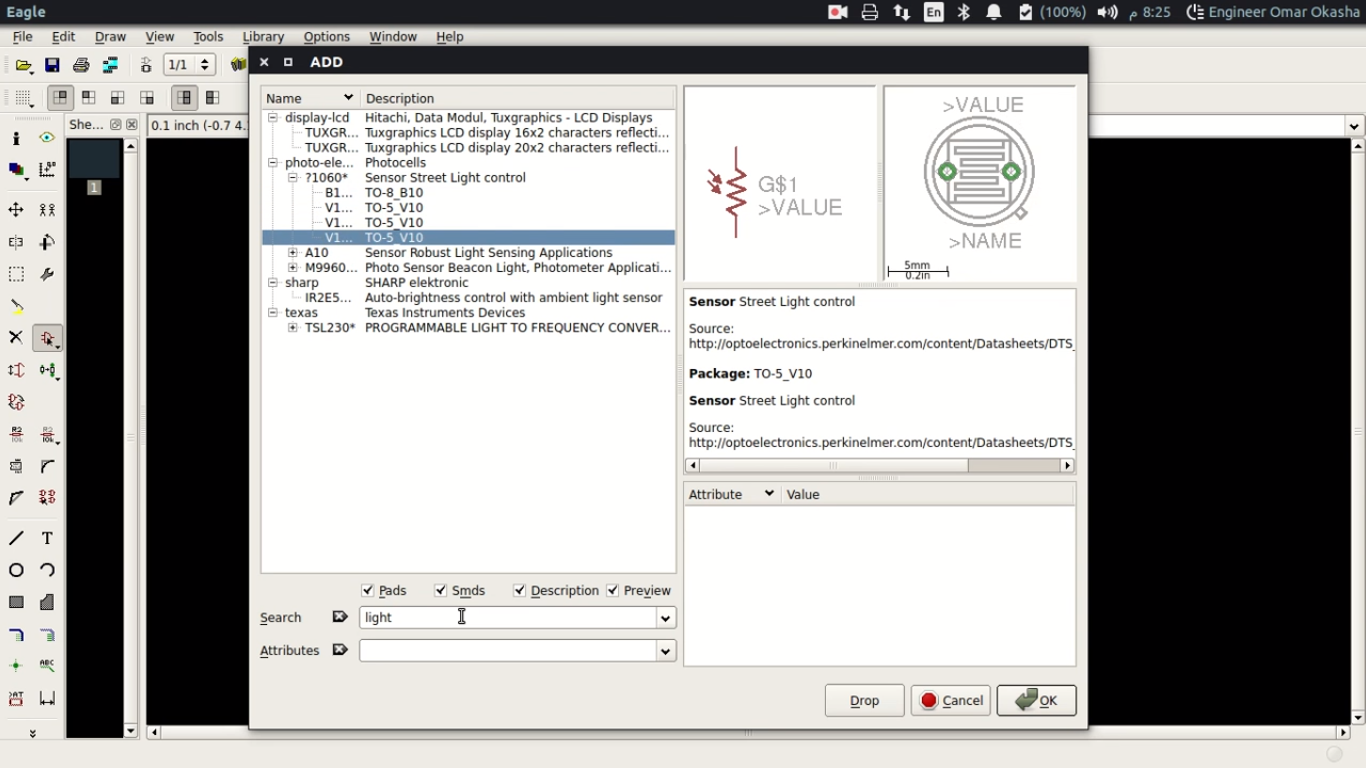Screen dimensions: 1366x768
Task: Select the Dimension tool
Action: [x=47, y=698]
